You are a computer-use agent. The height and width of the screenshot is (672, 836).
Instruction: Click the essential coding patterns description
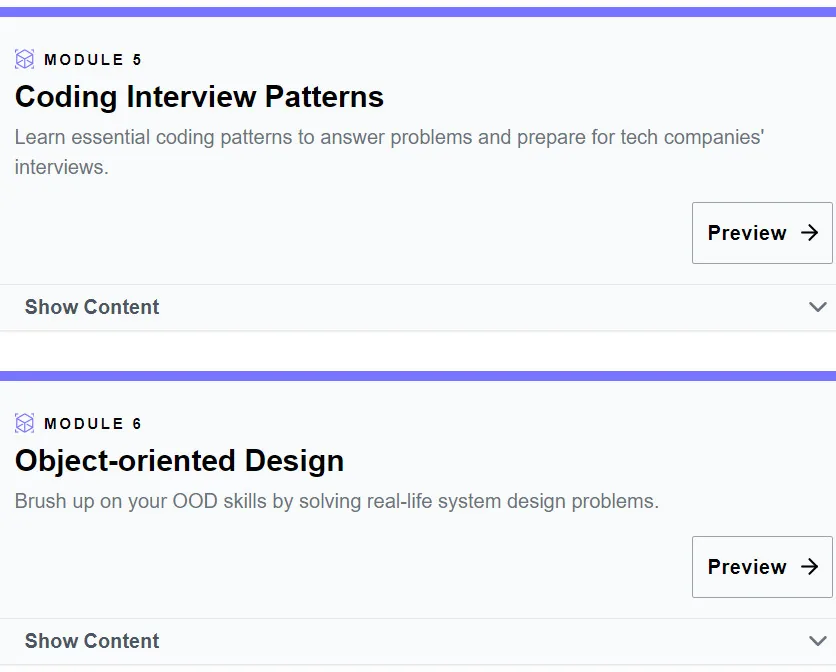[x=389, y=152]
